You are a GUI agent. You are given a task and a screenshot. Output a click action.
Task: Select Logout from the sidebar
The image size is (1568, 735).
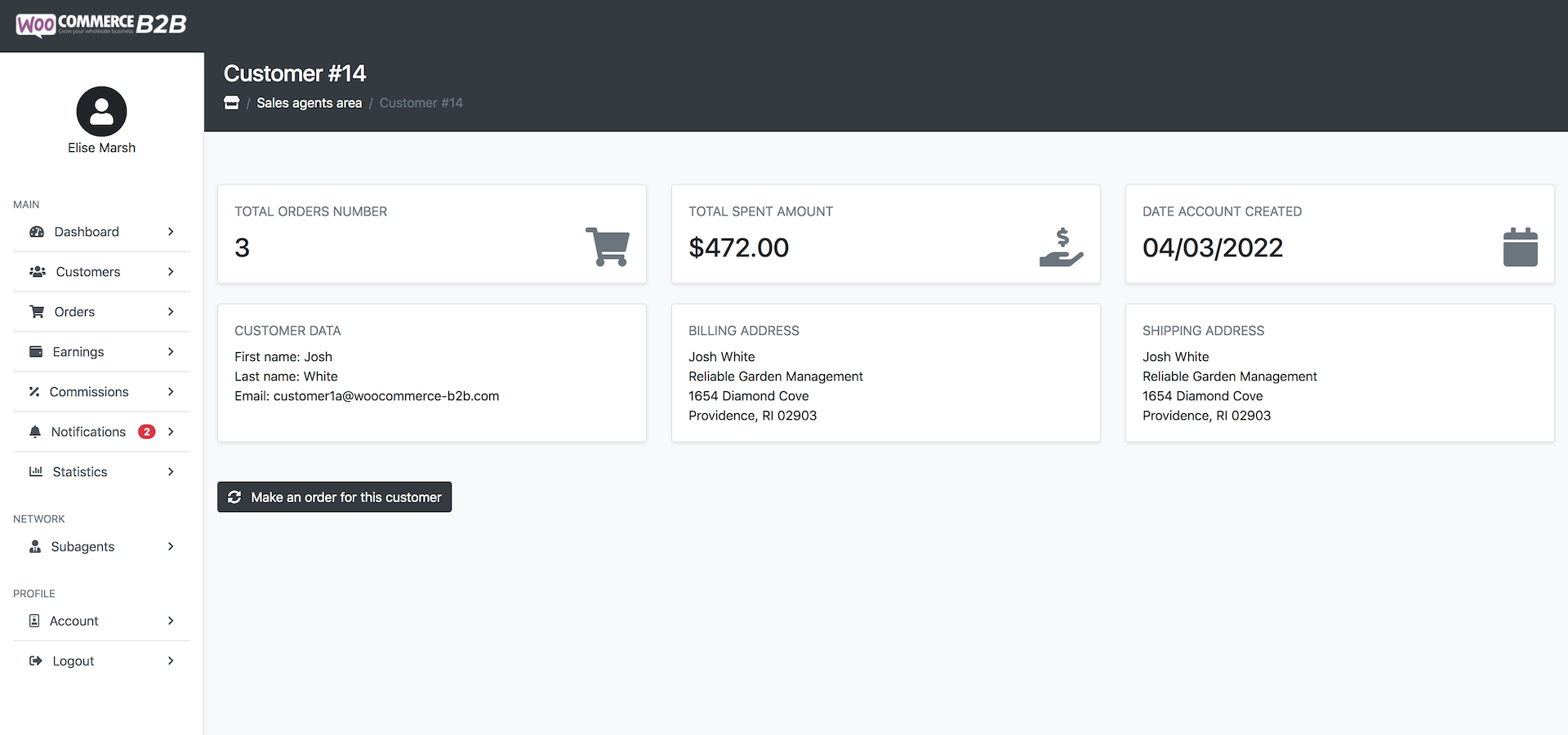point(73,661)
